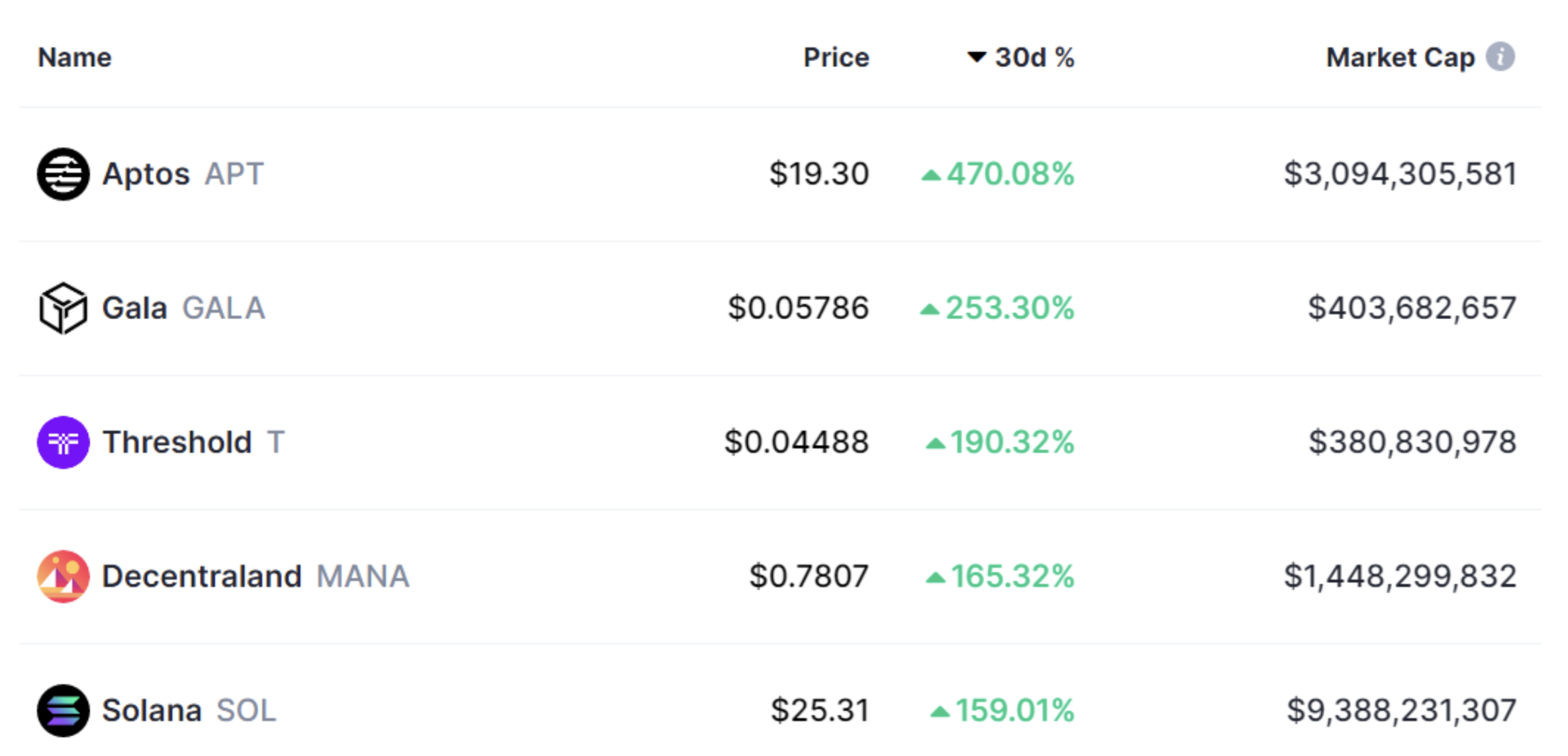Open the Market Cap info icon
The image size is (1568, 756).
(1500, 57)
